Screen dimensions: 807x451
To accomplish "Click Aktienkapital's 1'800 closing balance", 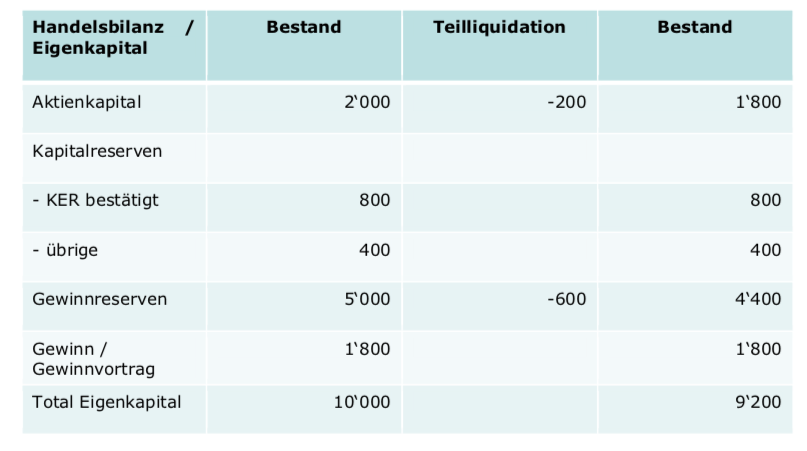I will pyautogui.click(x=758, y=102).
